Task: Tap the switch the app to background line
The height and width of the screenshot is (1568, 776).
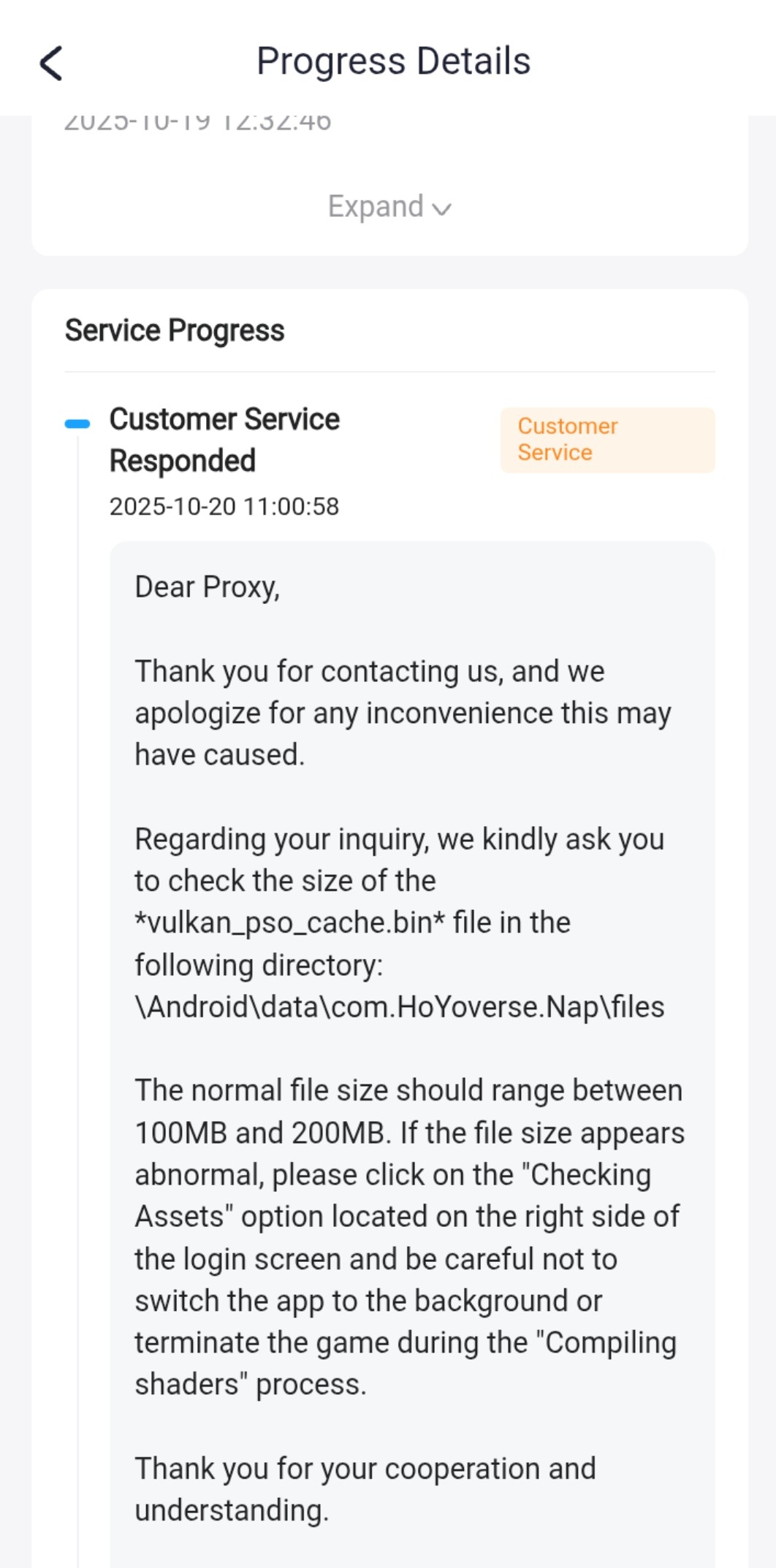Action: [x=368, y=1301]
